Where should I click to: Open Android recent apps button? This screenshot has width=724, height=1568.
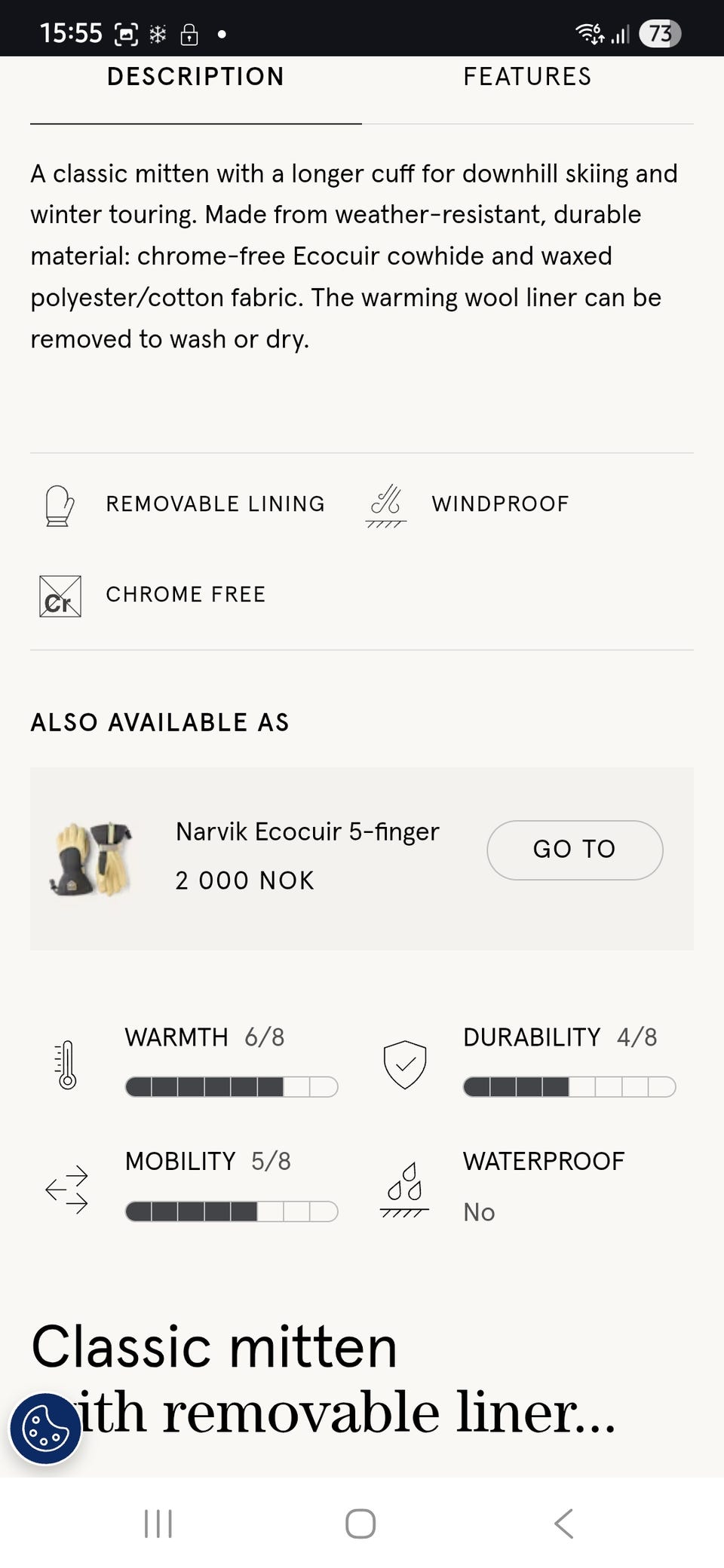point(158,1524)
